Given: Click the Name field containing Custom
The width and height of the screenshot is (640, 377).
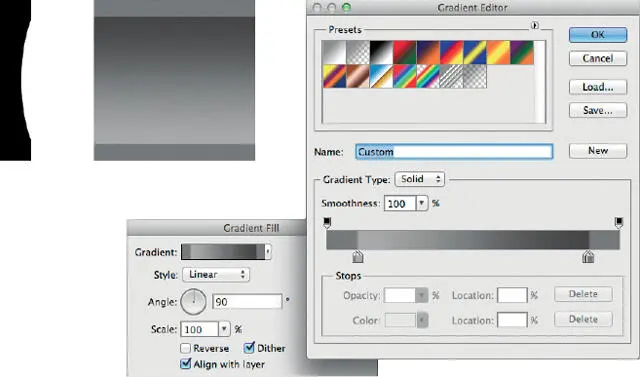Looking at the screenshot, I should 454,151.
